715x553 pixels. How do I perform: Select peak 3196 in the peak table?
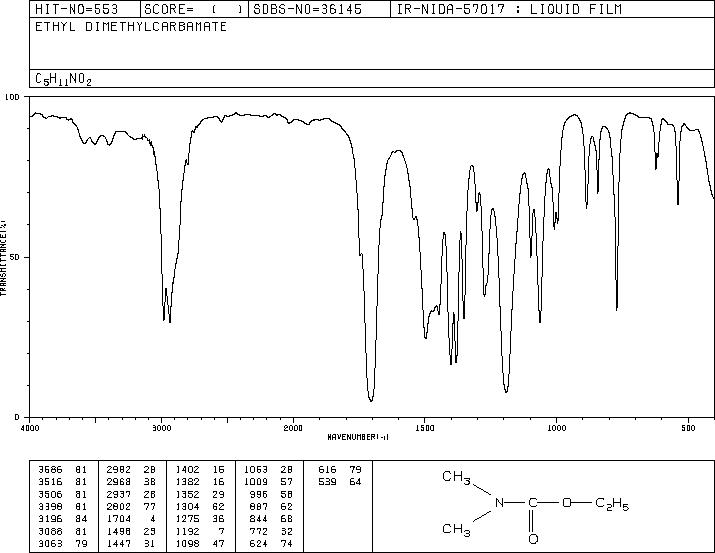point(62,519)
